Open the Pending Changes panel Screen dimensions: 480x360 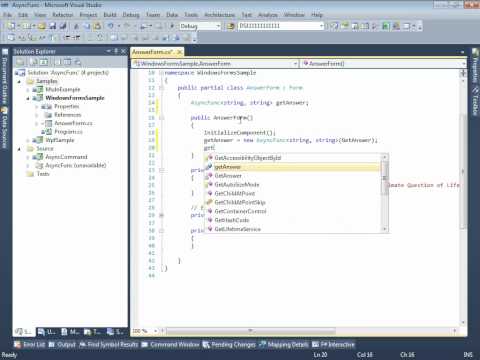tap(229, 345)
